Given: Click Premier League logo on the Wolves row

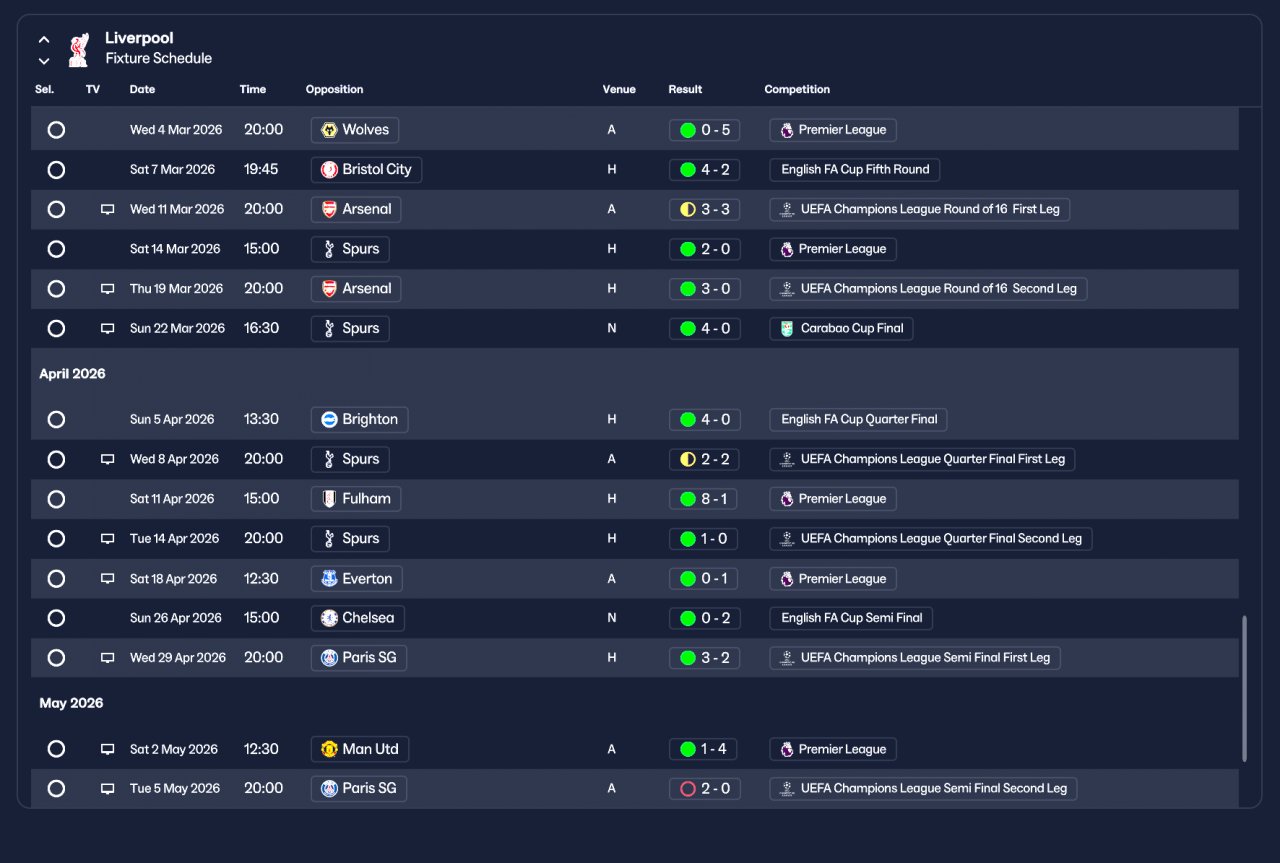Looking at the screenshot, I should (x=787, y=130).
